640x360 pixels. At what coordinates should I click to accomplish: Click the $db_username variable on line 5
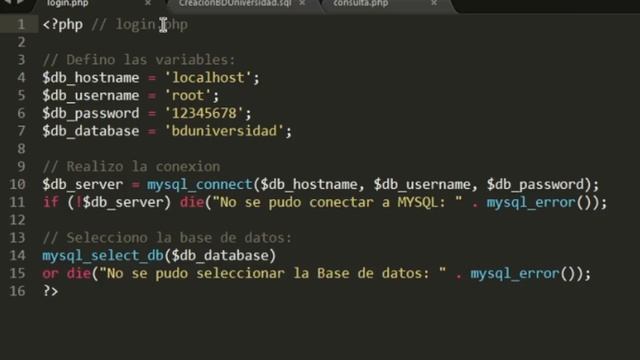tap(91, 96)
